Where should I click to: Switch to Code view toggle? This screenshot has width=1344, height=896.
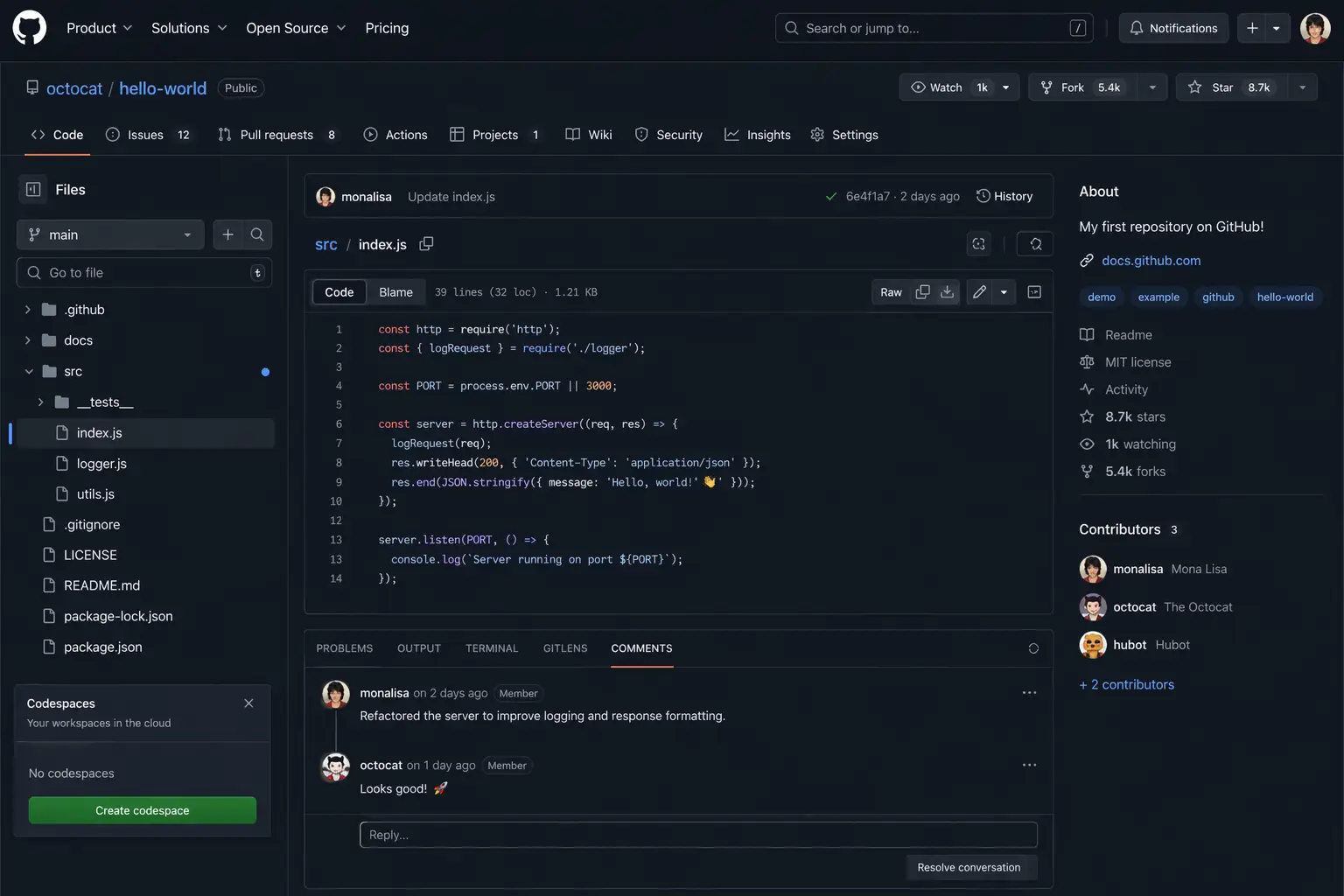click(x=339, y=292)
